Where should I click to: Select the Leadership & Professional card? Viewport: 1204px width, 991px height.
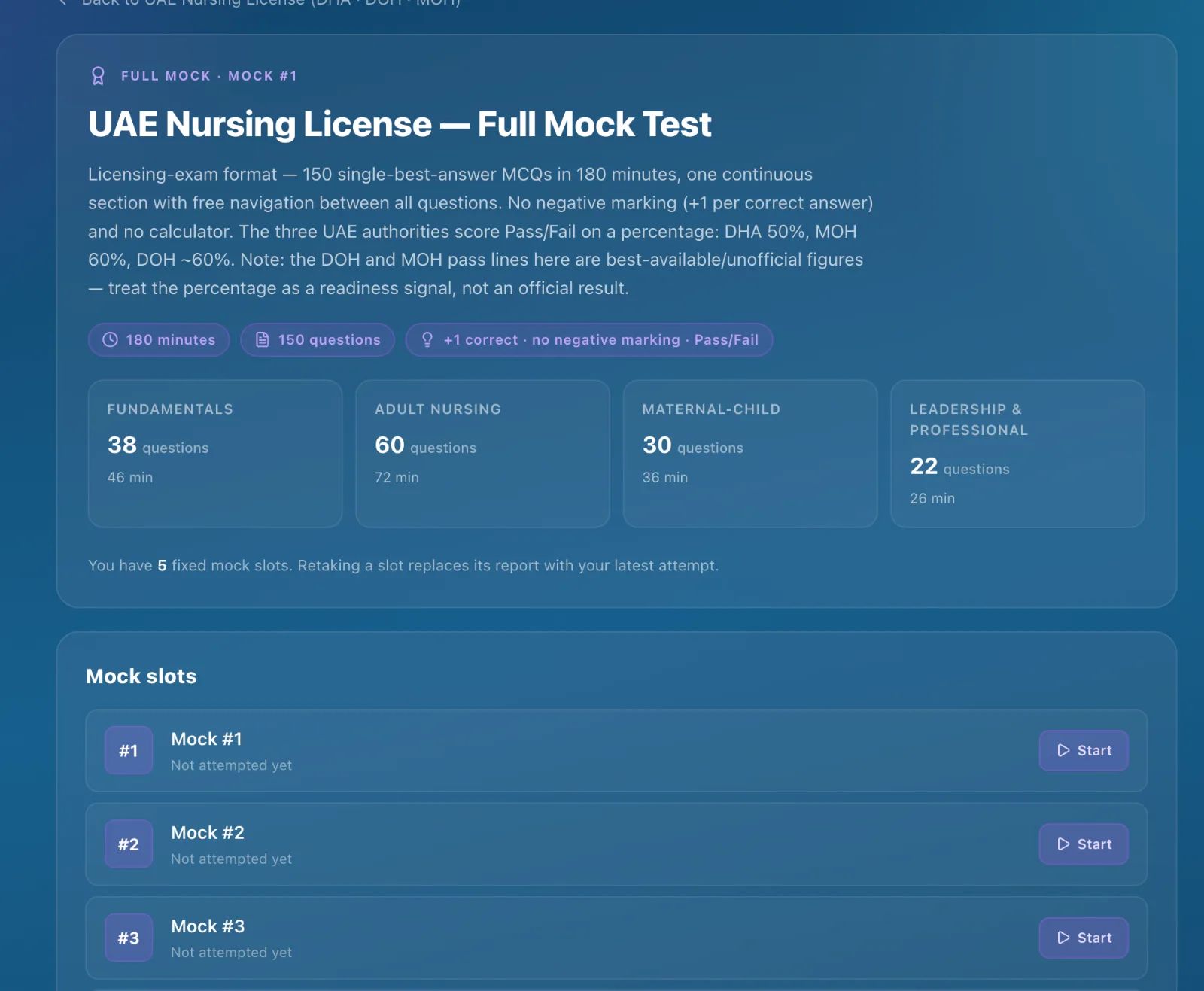click(1017, 454)
